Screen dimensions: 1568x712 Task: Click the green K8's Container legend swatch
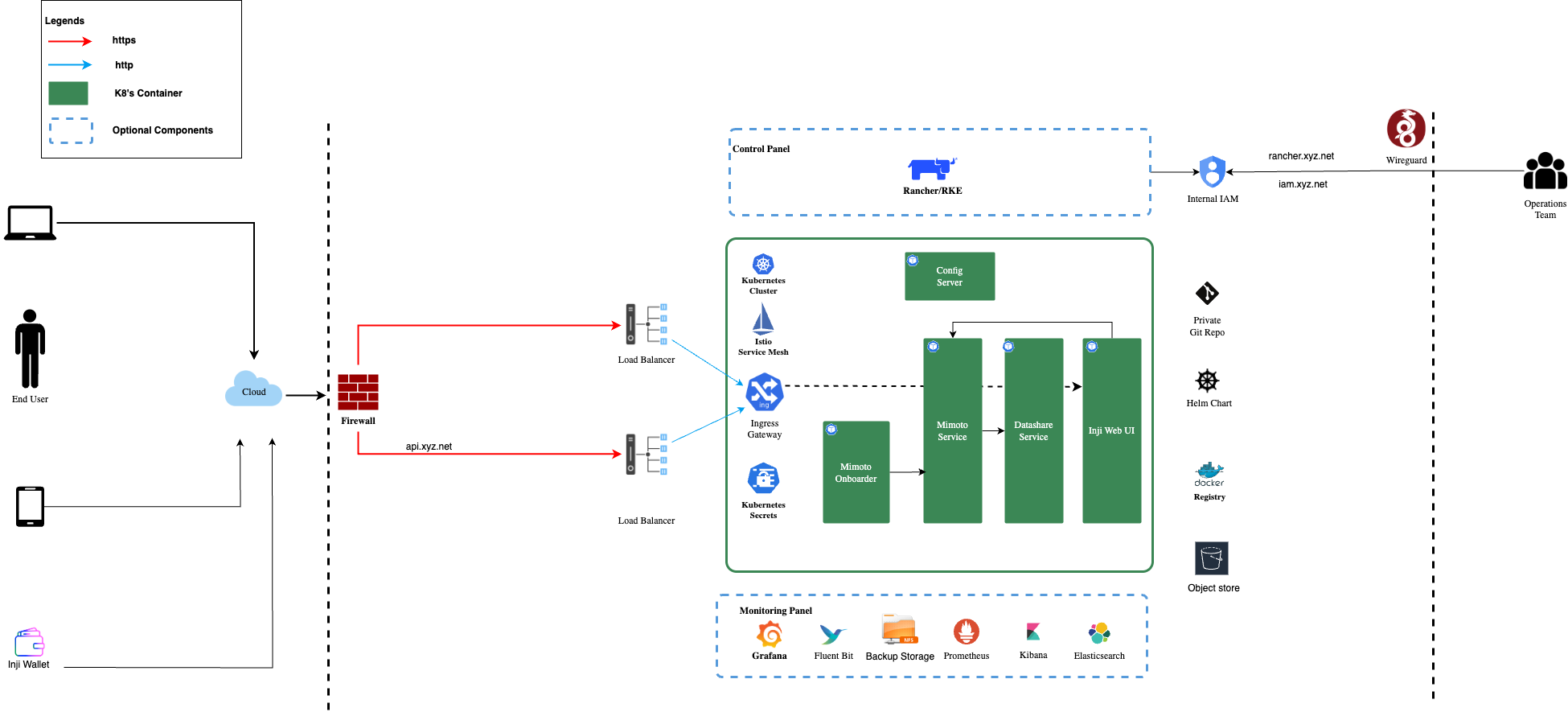click(68, 93)
